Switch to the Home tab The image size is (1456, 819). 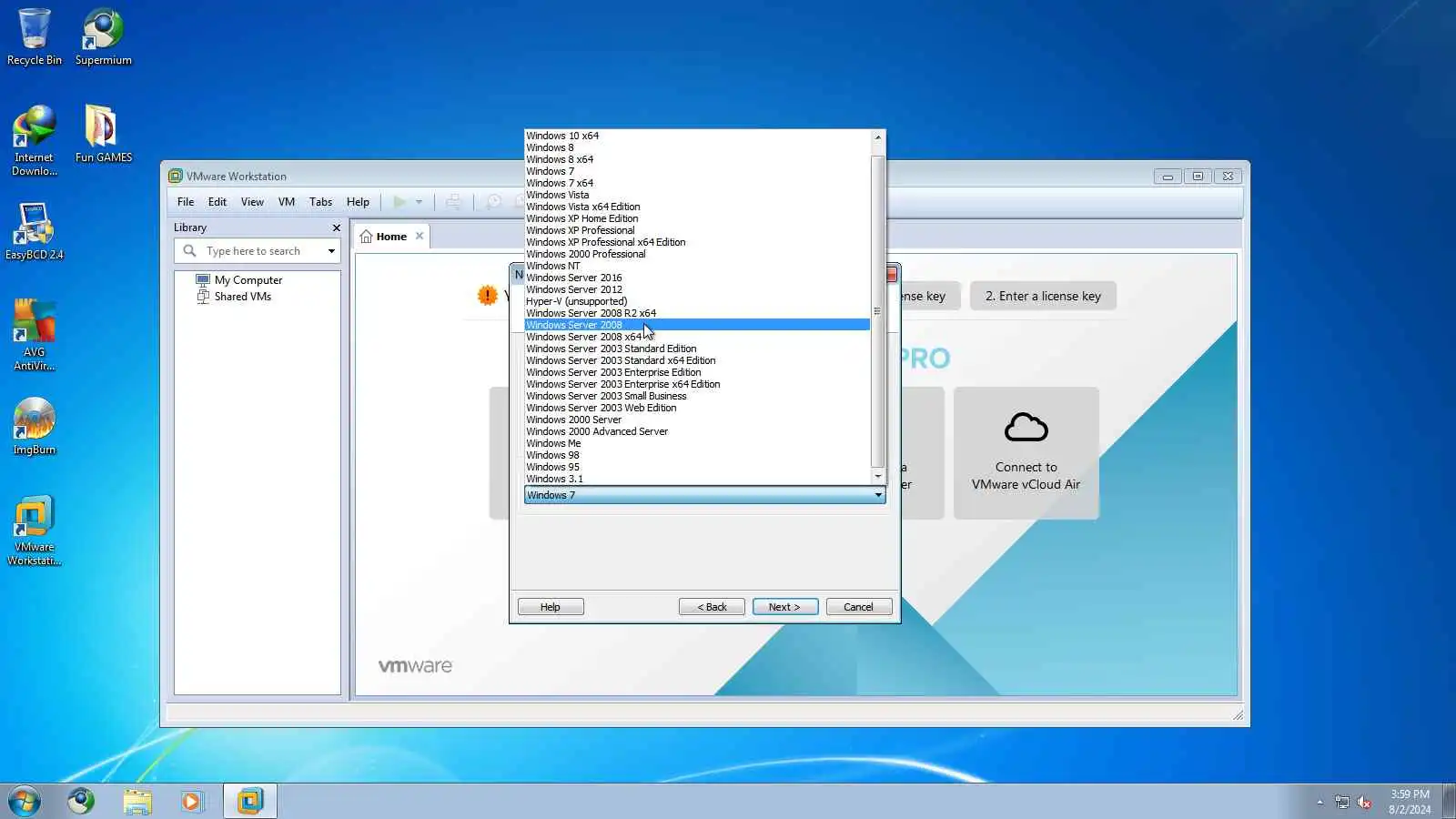point(391,237)
